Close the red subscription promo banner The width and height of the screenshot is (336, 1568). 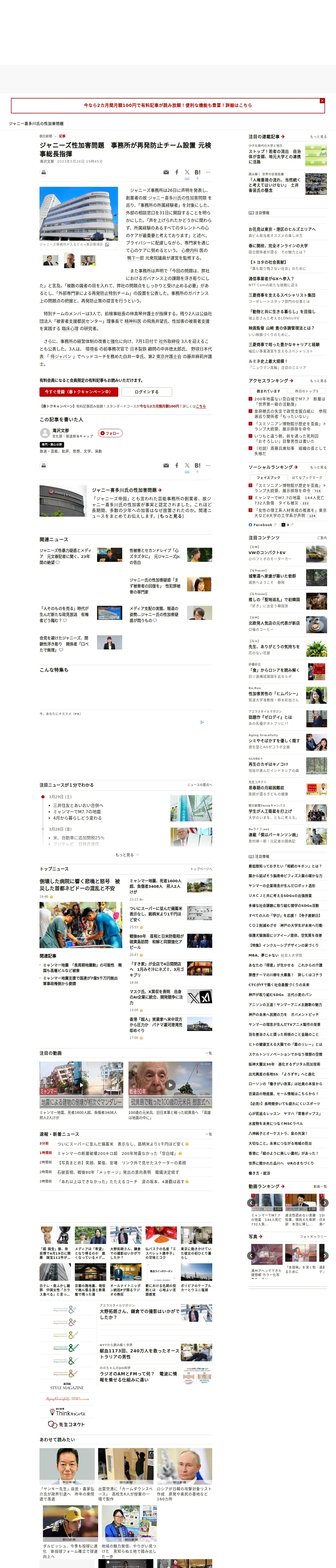(x=322, y=100)
